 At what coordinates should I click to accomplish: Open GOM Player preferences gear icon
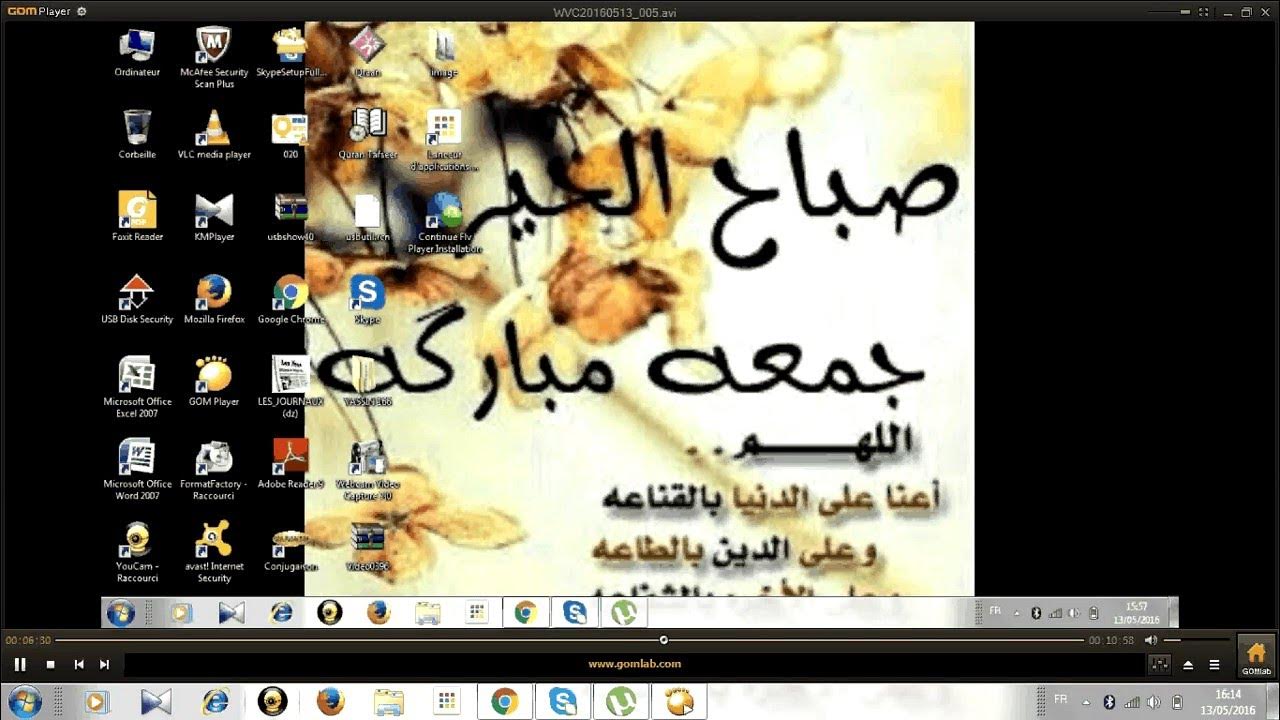pos(81,12)
